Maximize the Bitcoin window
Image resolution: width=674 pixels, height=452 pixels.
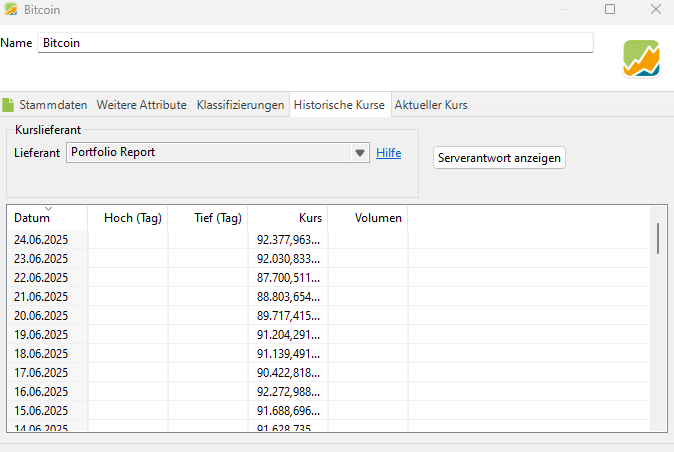coord(610,9)
